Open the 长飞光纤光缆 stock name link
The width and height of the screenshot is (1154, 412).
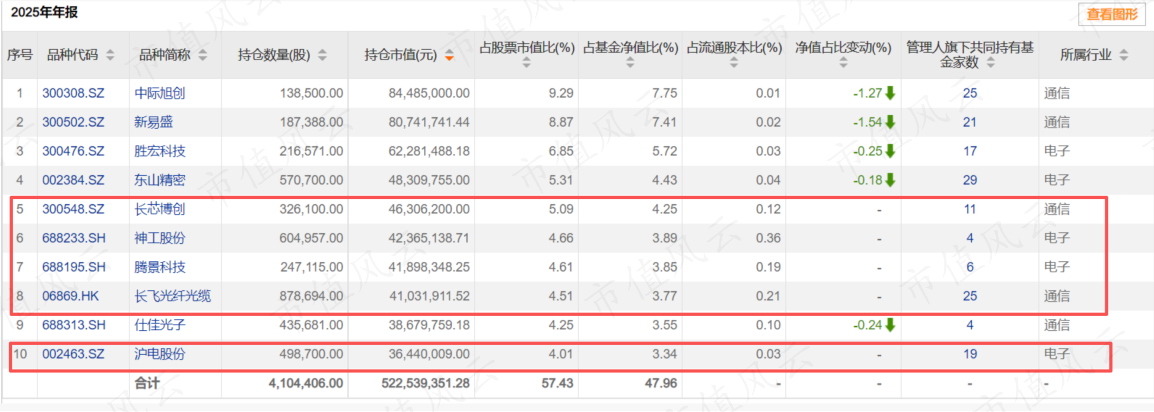pyautogui.click(x=172, y=296)
